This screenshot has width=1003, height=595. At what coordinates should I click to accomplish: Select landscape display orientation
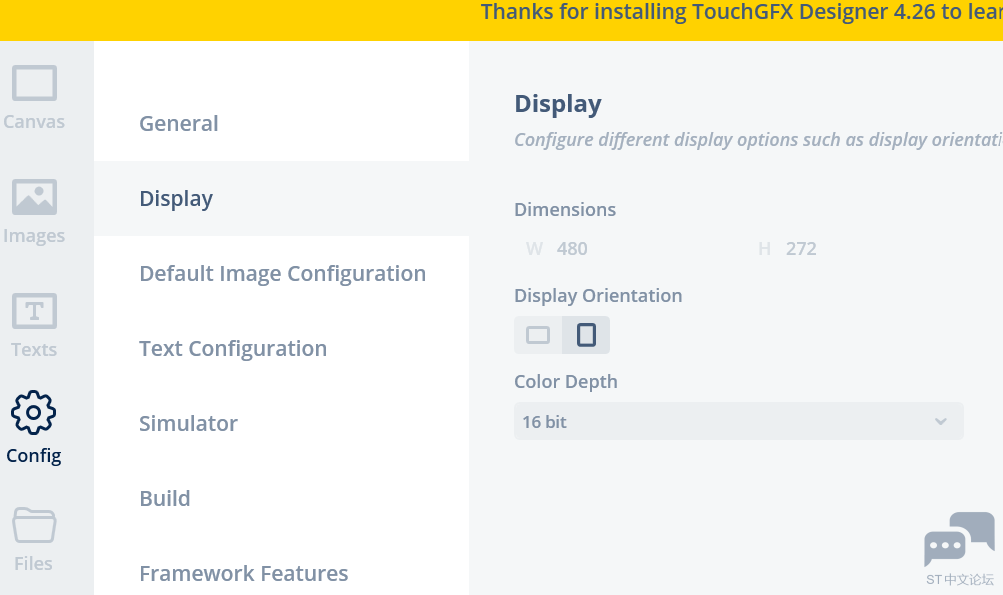coord(538,335)
